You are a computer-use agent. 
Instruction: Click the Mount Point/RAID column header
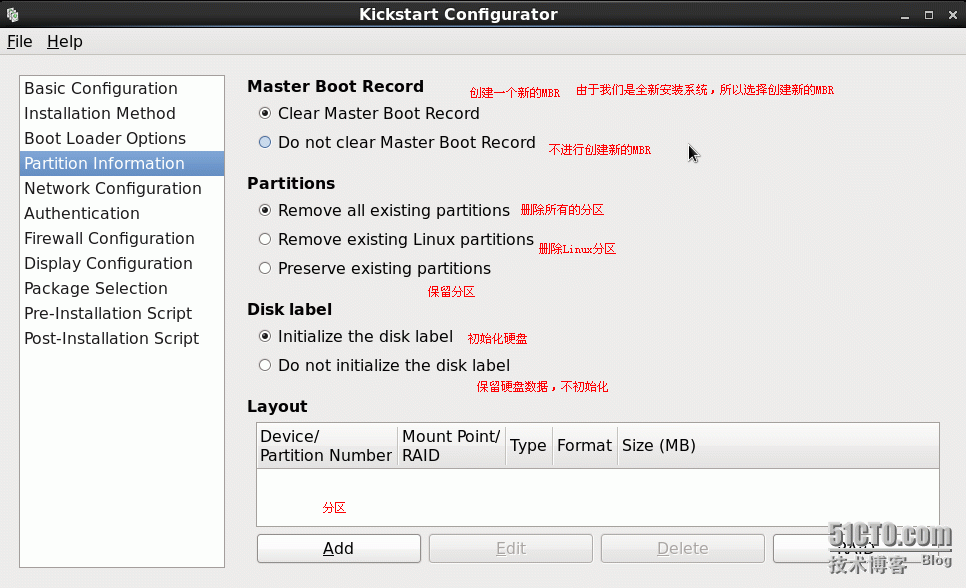tap(452, 446)
